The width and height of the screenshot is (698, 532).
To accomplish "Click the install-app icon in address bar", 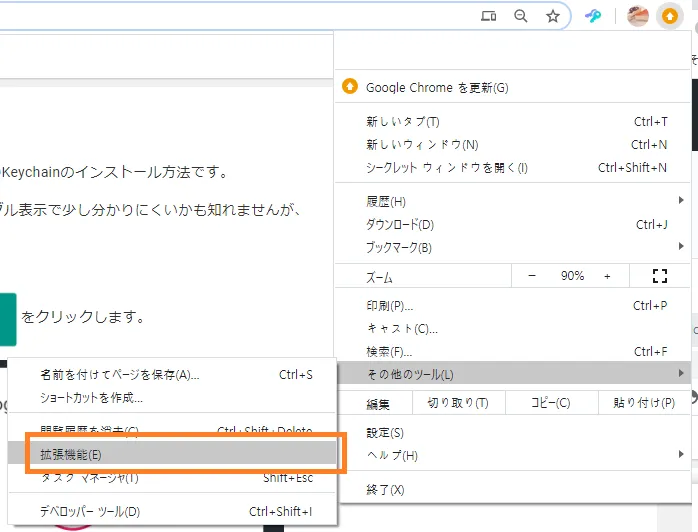I will (x=488, y=16).
